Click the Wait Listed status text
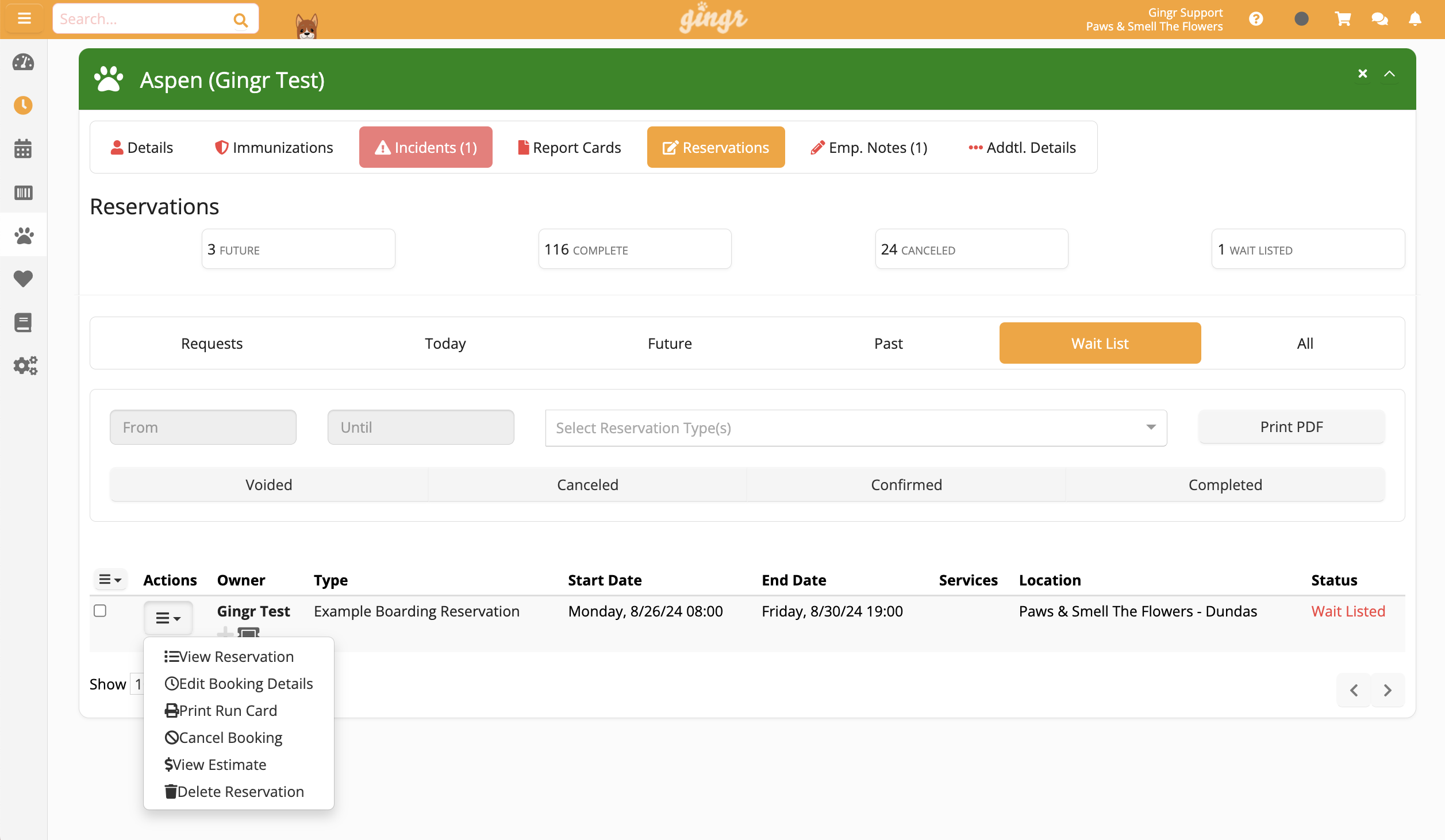Image resolution: width=1445 pixels, height=840 pixels. 1348,611
